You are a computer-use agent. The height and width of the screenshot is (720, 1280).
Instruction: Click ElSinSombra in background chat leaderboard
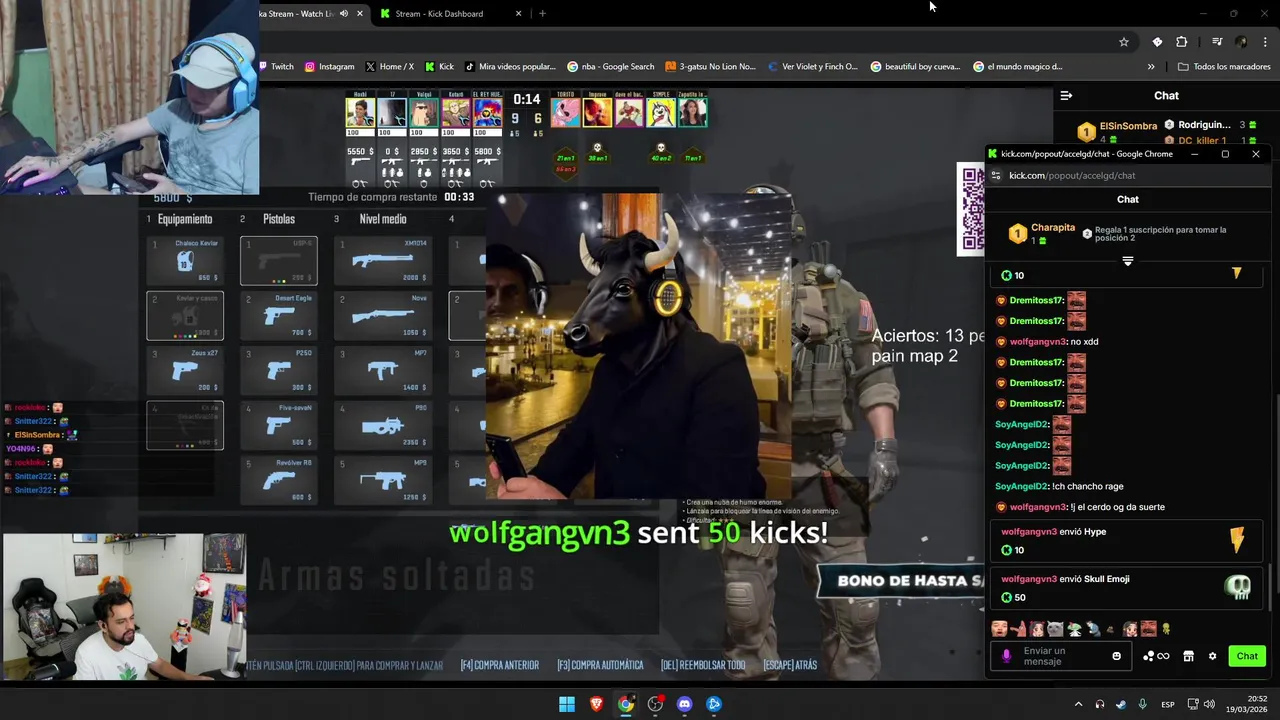coord(1128,126)
